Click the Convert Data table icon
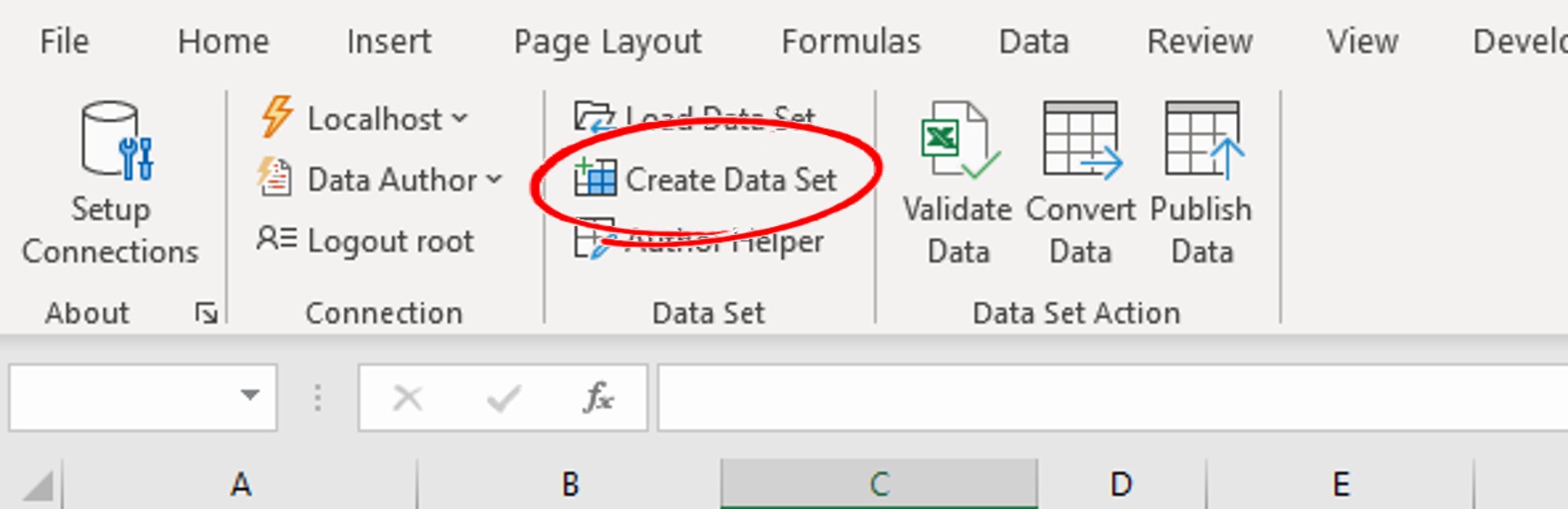The height and width of the screenshot is (509, 1568). (x=1080, y=140)
